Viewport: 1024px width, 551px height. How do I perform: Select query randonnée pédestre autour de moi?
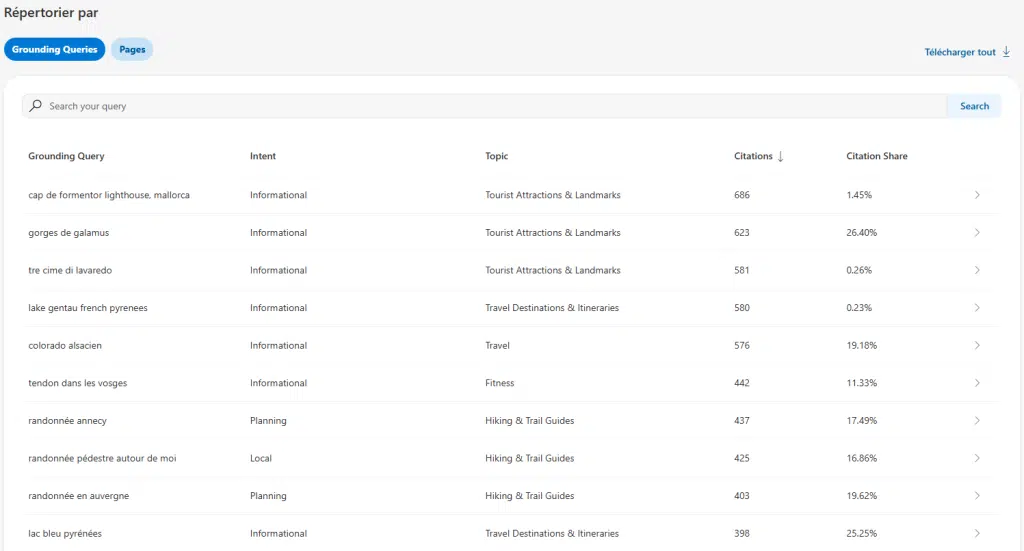[x=102, y=458]
